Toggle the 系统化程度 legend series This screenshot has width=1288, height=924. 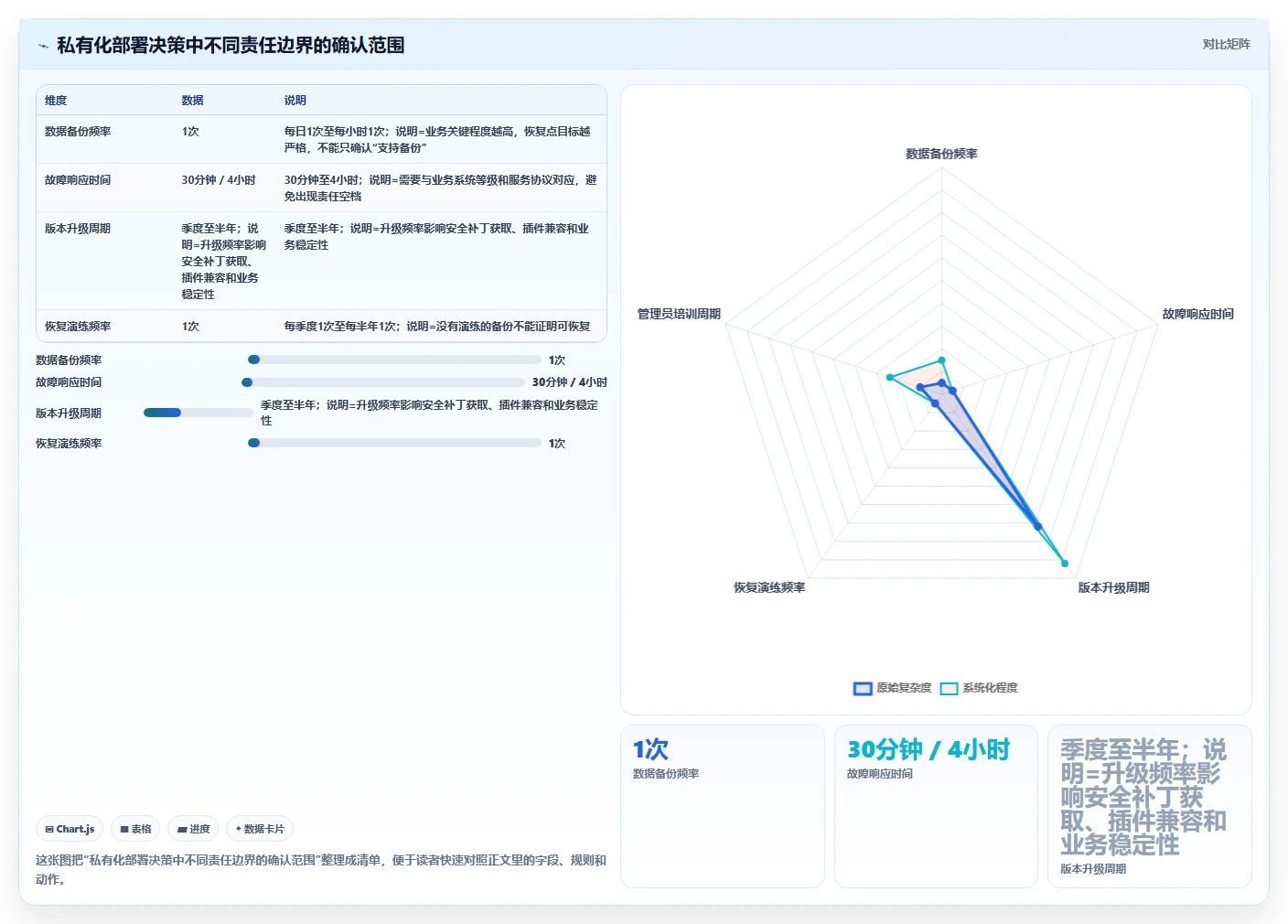tap(979, 688)
